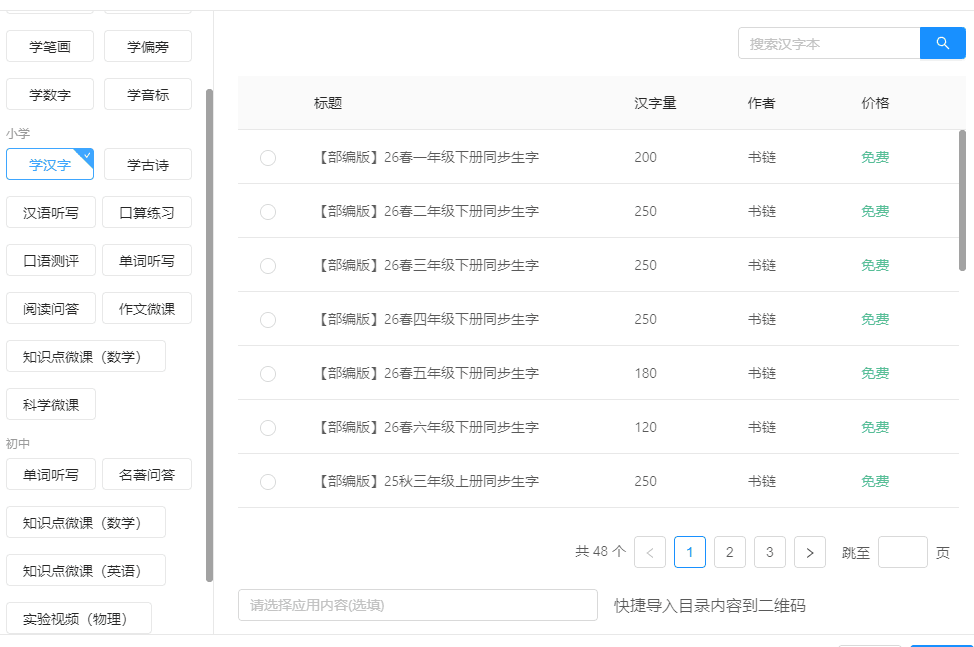Select 学笔画 in the sidebar
974x647 pixels.
pyautogui.click(x=49, y=45)
